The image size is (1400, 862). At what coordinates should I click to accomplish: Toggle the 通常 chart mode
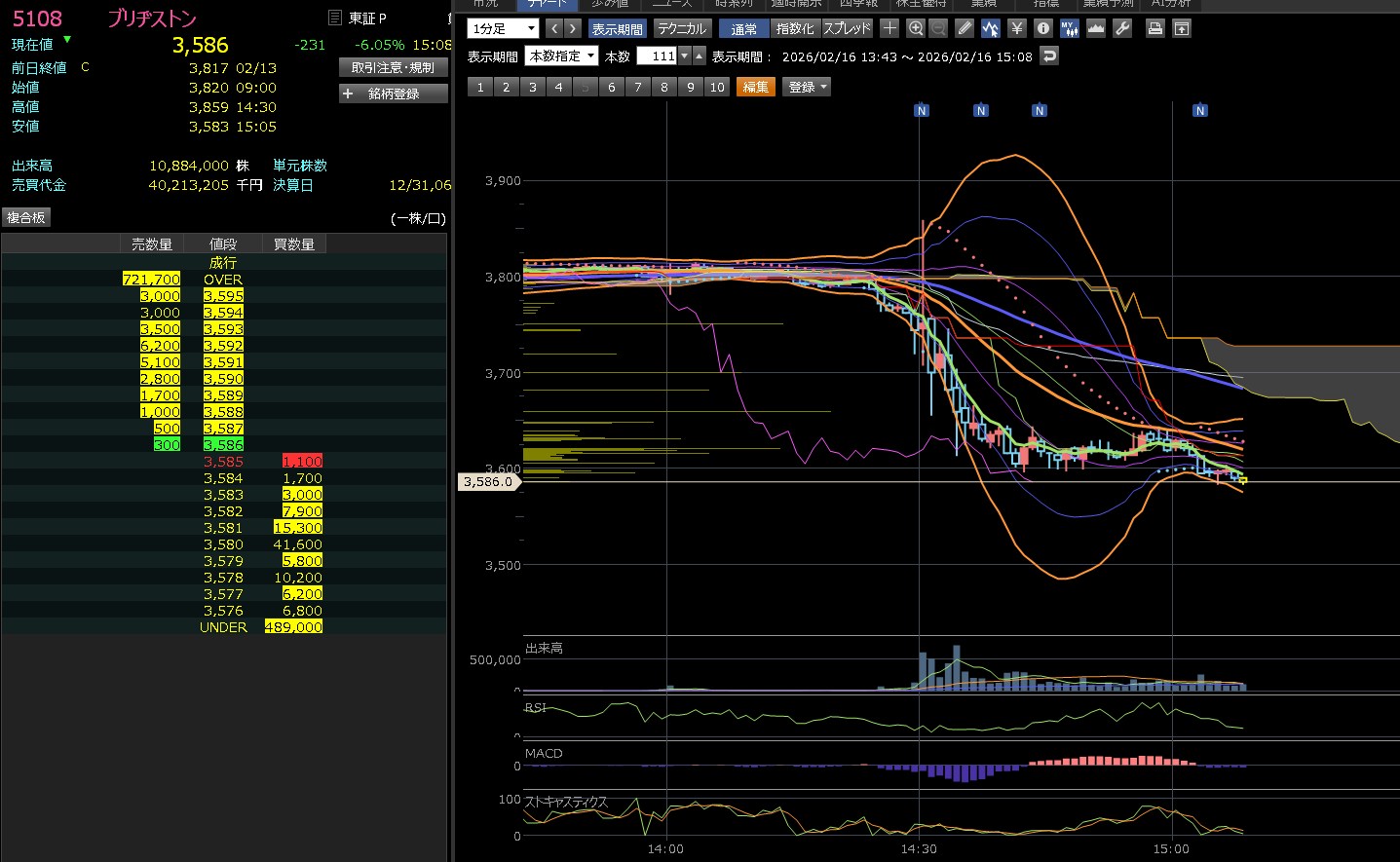point(744,29)
